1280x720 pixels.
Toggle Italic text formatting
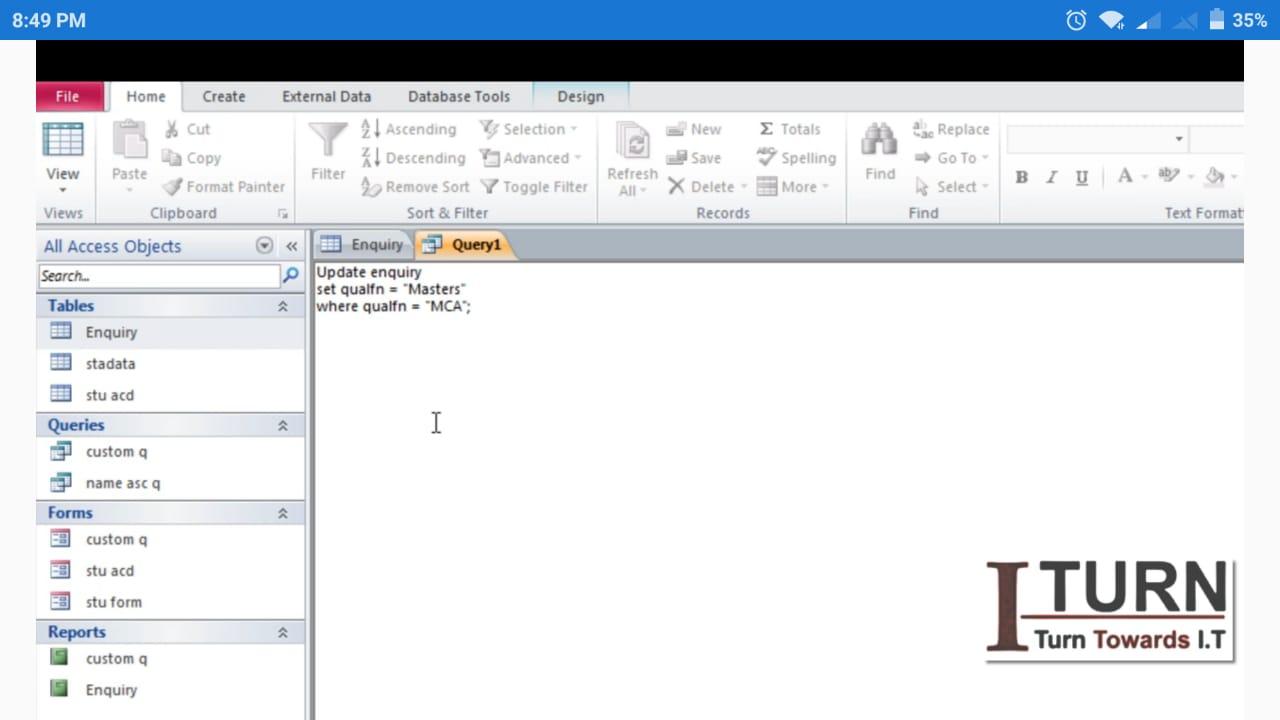(x=1051, y=177)
